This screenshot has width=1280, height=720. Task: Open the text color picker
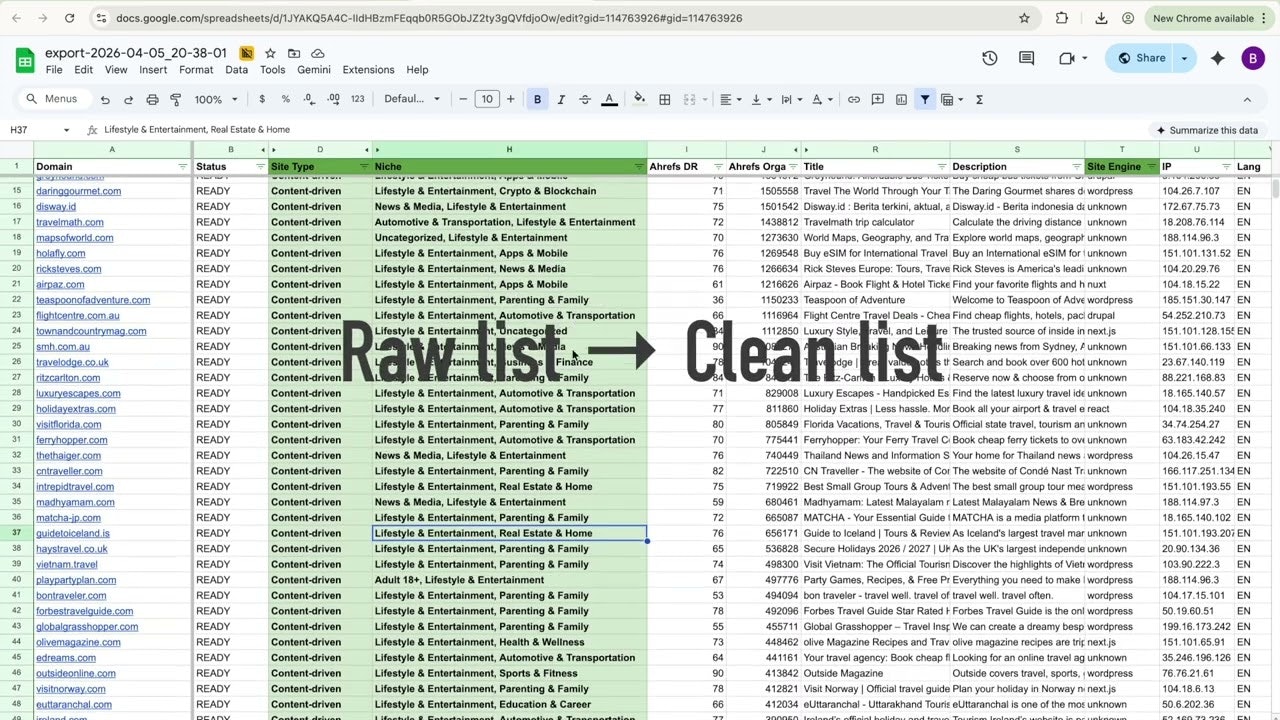click(609, 99)
